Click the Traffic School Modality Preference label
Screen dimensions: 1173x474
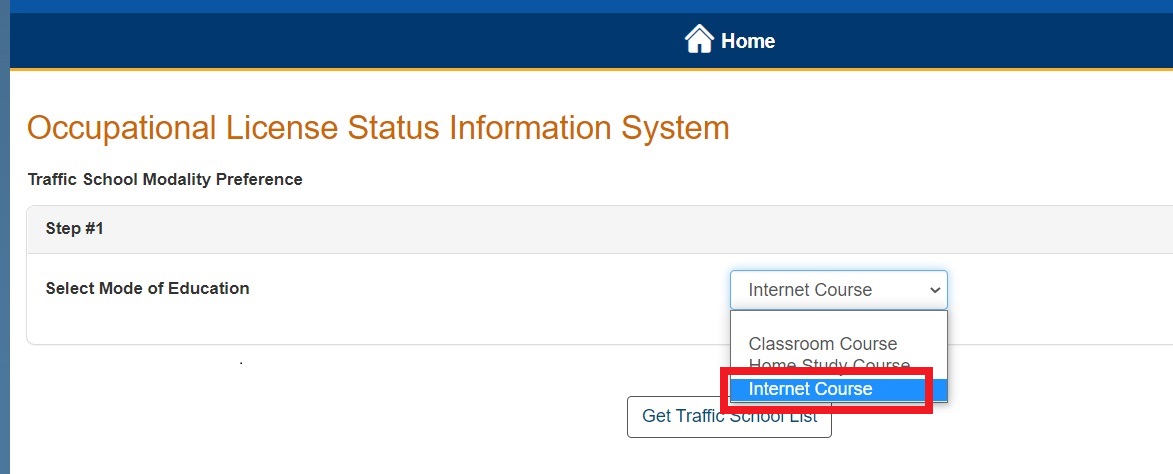click(x=165, y=180)
